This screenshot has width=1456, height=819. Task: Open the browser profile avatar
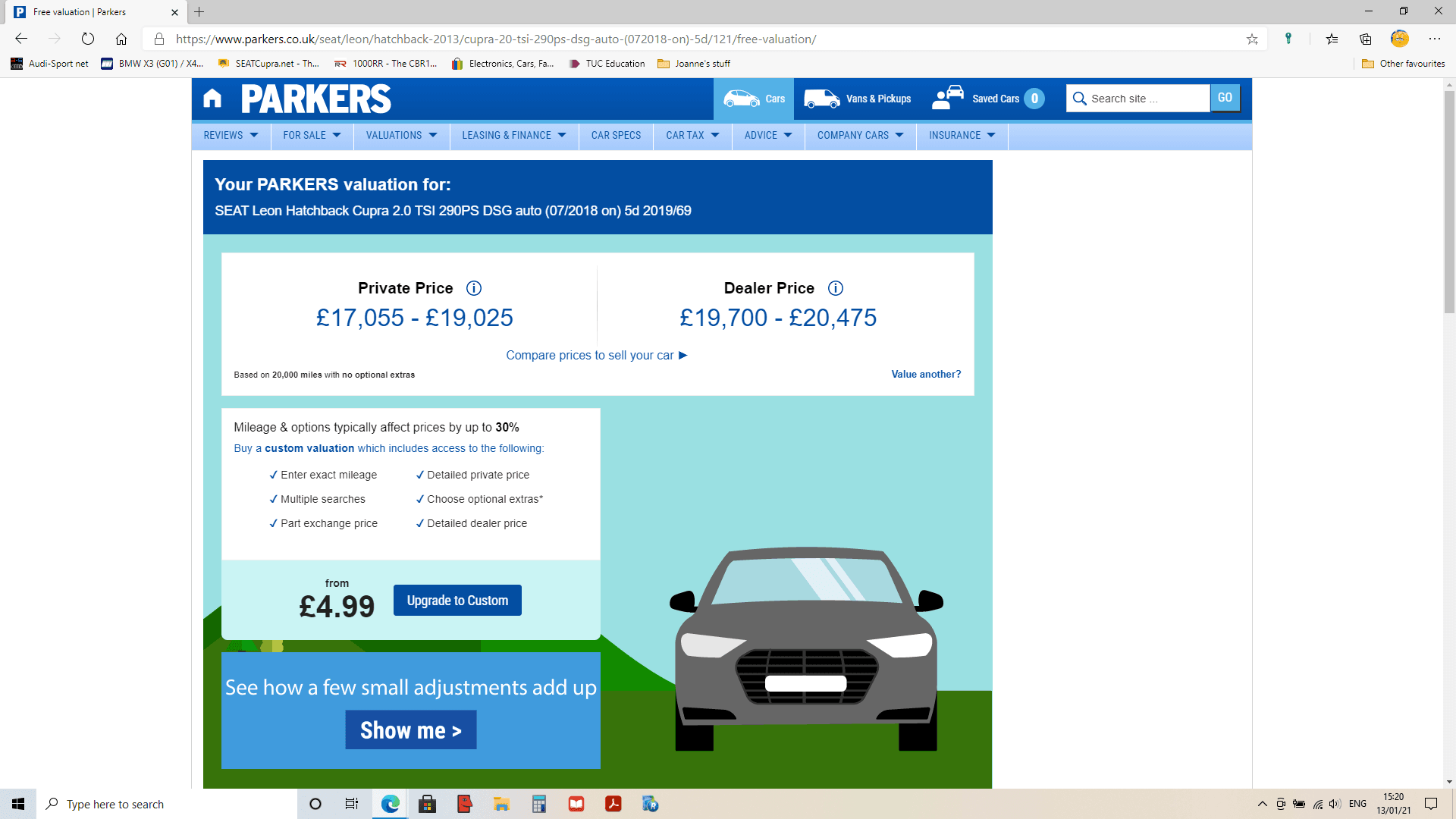[1400, 39]
